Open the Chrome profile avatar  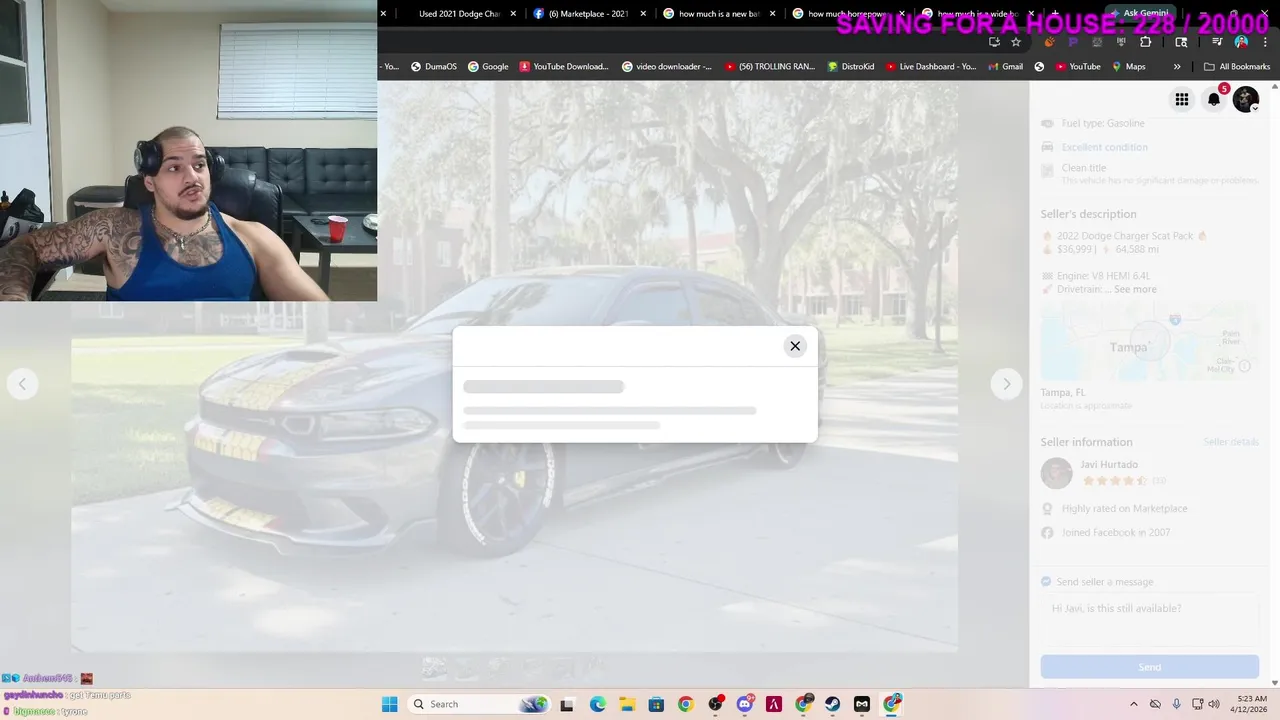click(x=1242, y=42)
